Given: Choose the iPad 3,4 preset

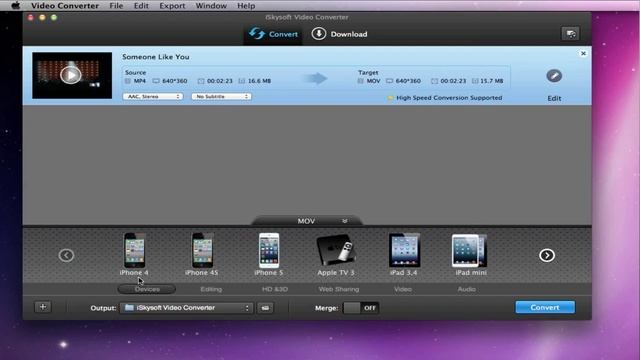Looking at the screenshot, I should (x=404, y=254).
